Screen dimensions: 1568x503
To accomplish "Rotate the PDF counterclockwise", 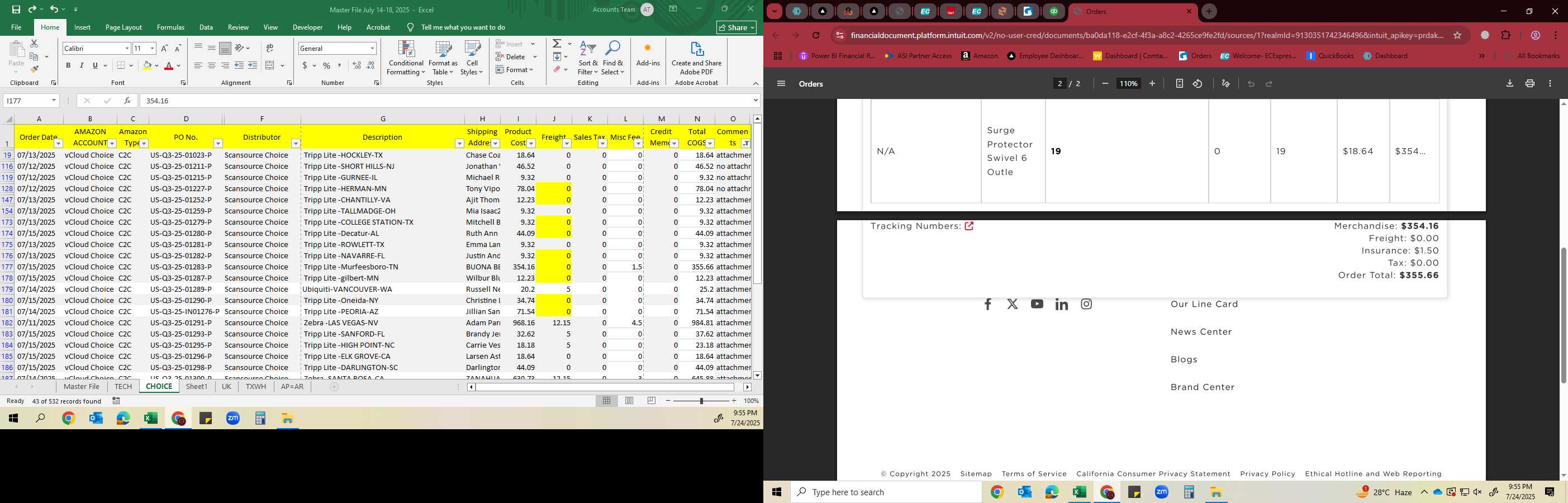I will 1198,84.
